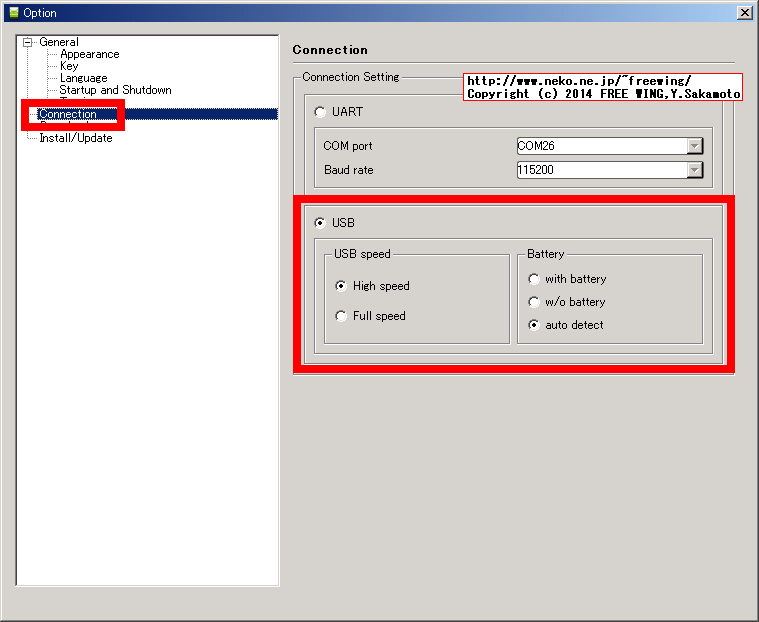
Task: Select the w/o battery option
Action: click(x=534, y=302)
